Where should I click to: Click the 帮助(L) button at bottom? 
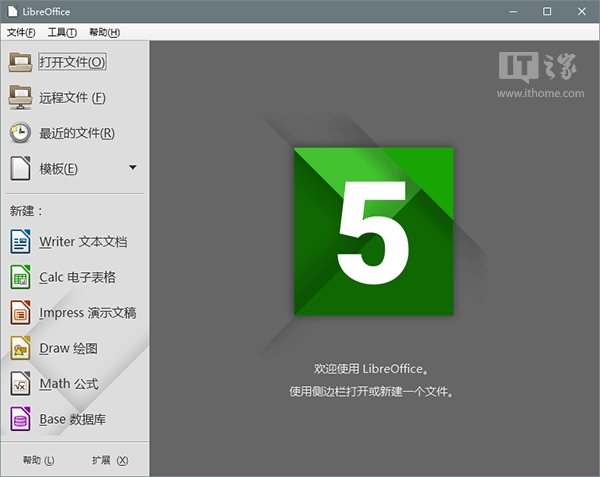(38, 460)
